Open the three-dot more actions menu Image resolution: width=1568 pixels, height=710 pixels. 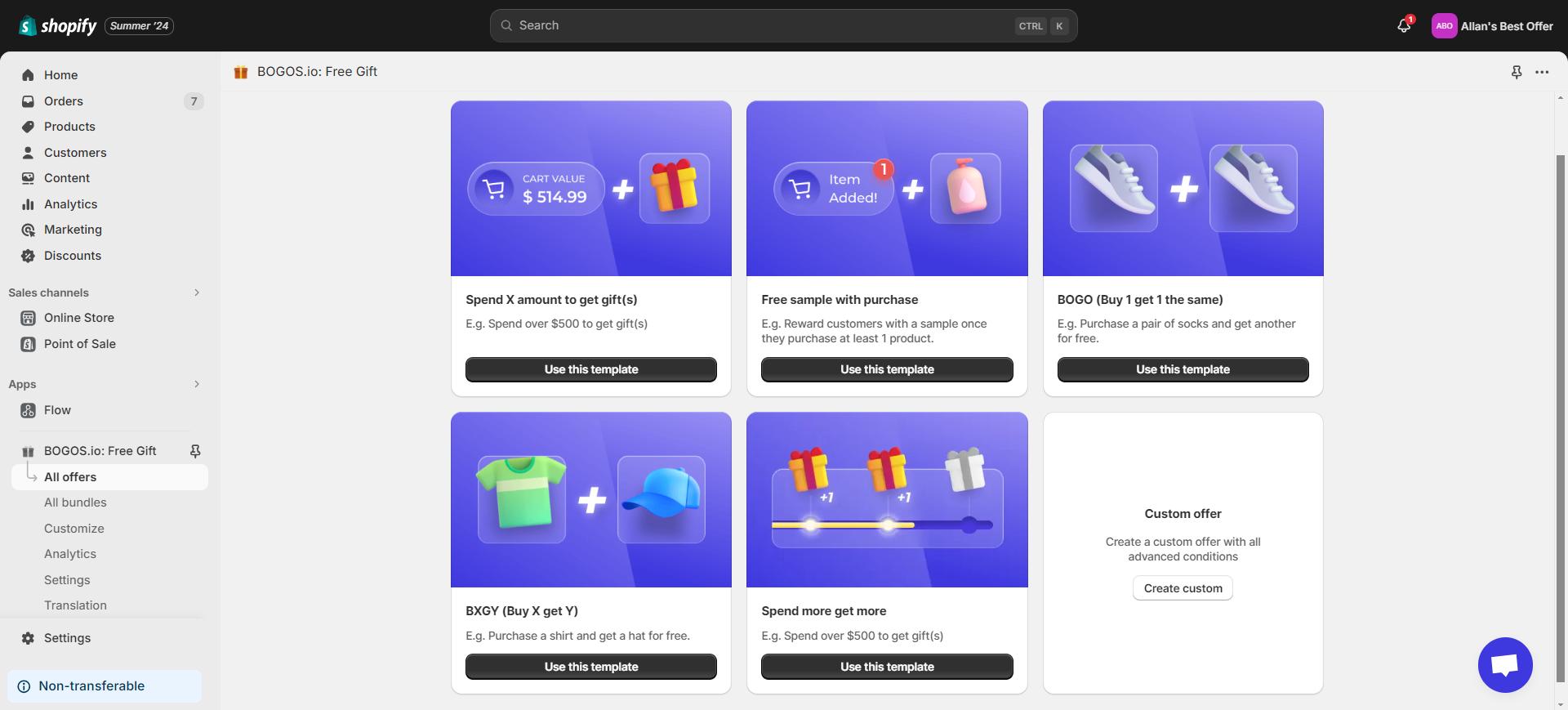pyautogui.click(x=1542, y=72)
